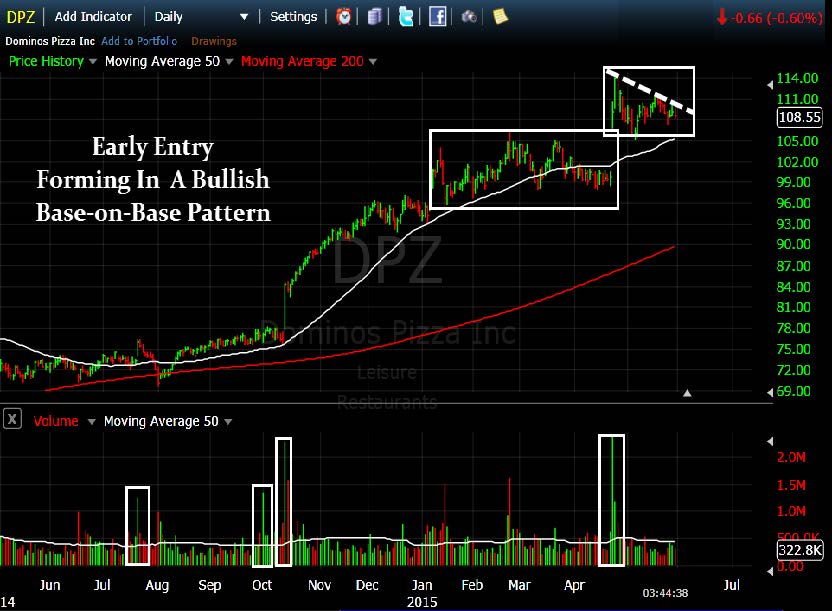Click the 2.0M volume axis label

pos(791,457)
